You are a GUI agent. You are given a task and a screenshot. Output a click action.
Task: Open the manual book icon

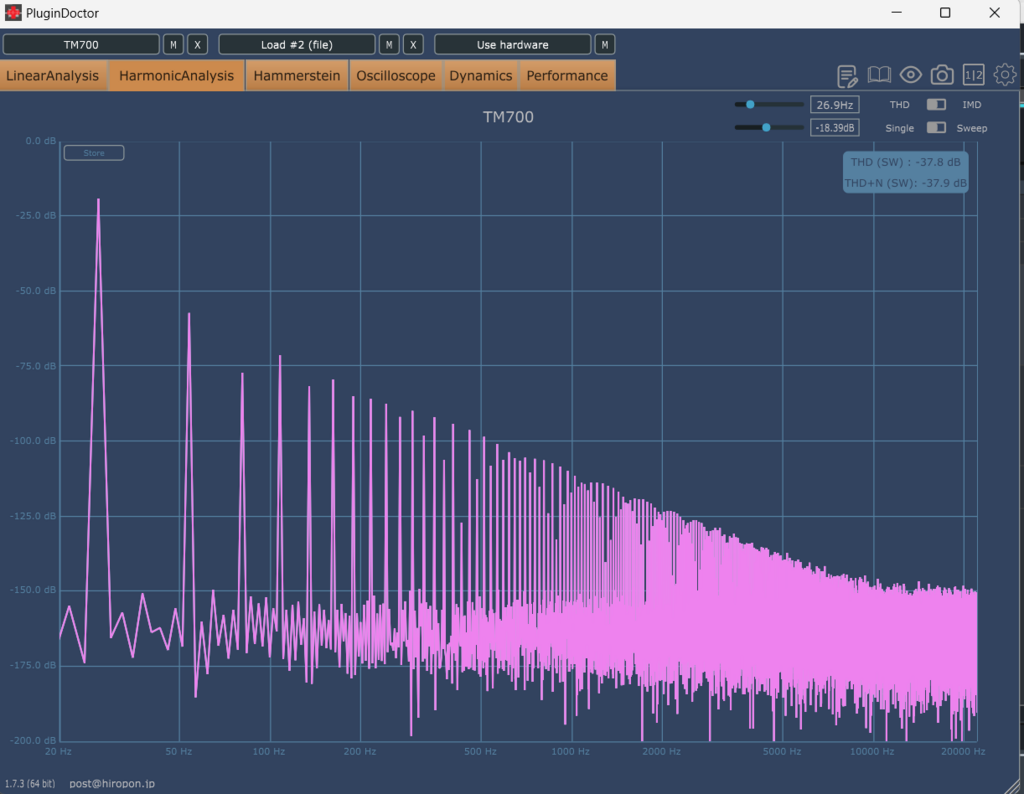coord(879,75)
